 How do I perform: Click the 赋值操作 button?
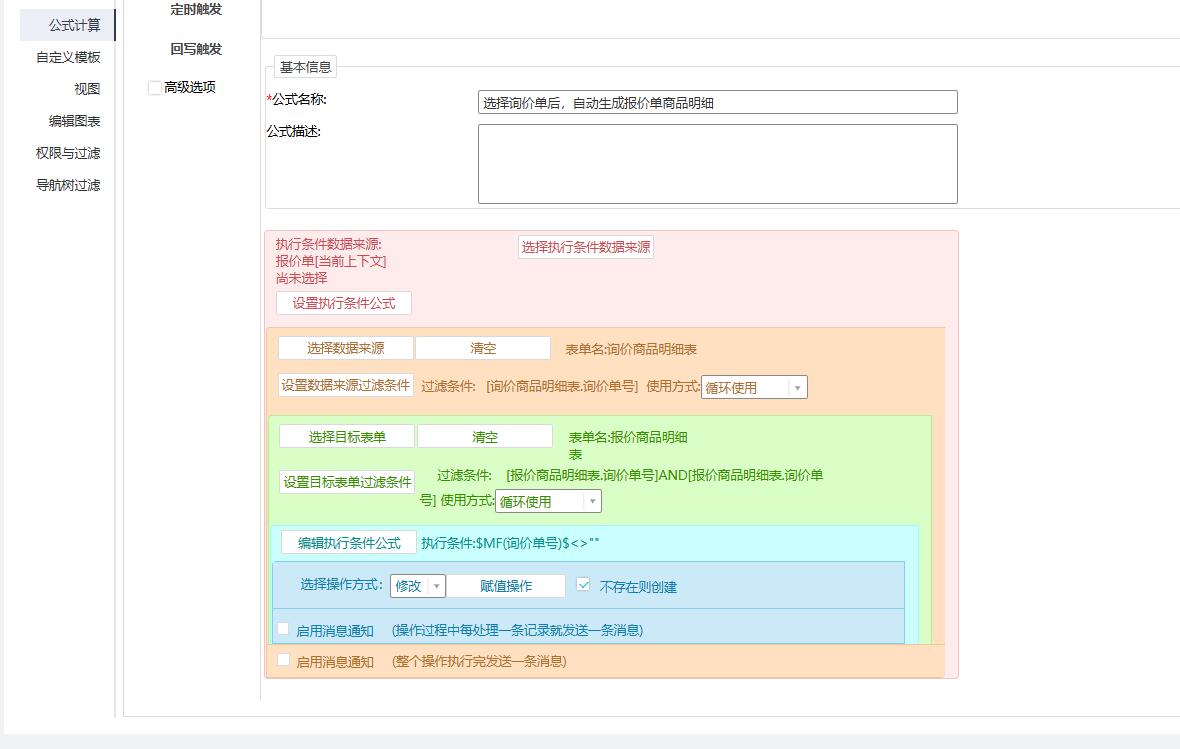pos(505,586)
